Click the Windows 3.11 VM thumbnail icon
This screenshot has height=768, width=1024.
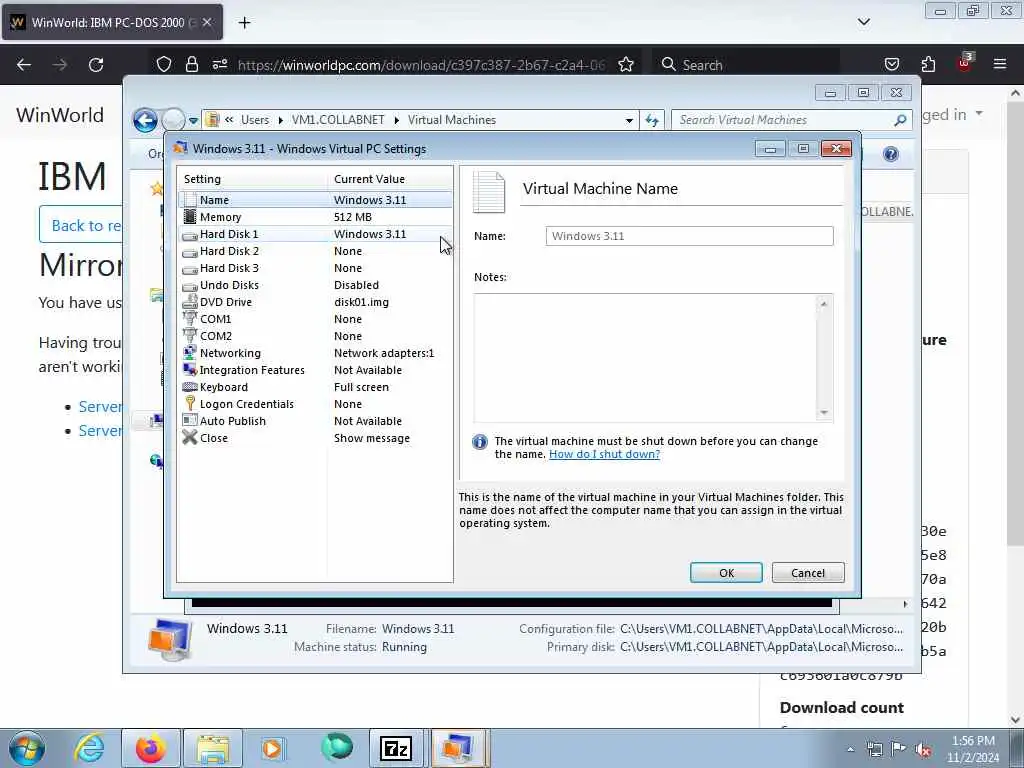[170, 639]
